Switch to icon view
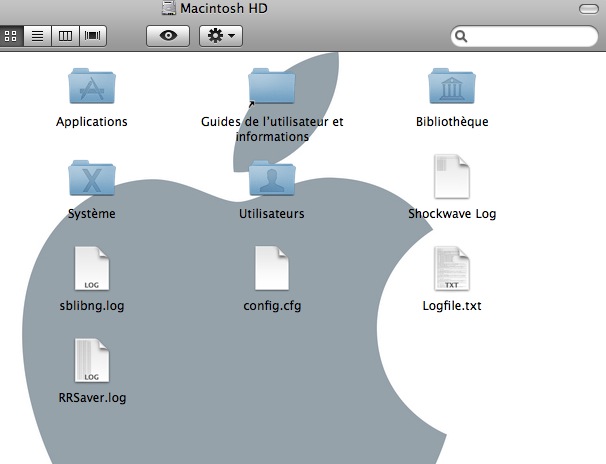This screenshot has width=606, height=464. point(11,36)
